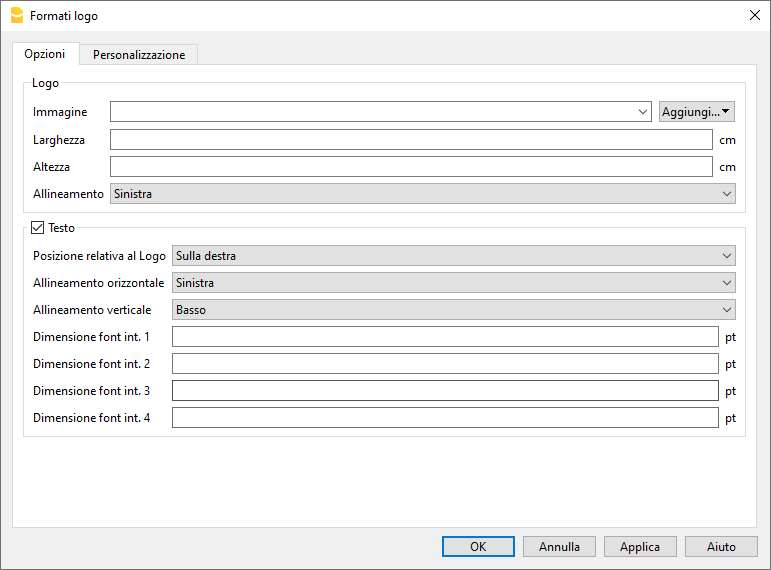The height and width of the screenshot is (570, 771).
Task: Open the Allineamento verticale dropdown
Action: click(453, 310)
